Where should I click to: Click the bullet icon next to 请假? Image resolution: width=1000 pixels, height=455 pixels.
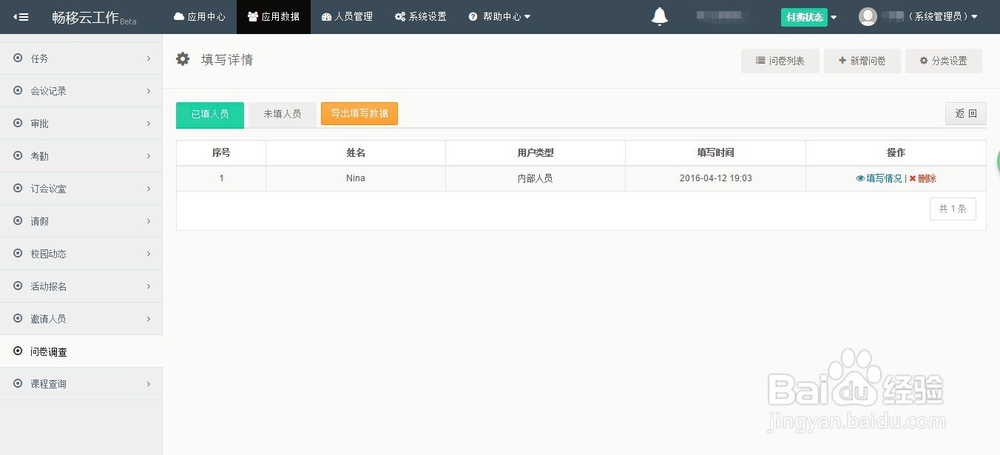[x=18, y=221]
